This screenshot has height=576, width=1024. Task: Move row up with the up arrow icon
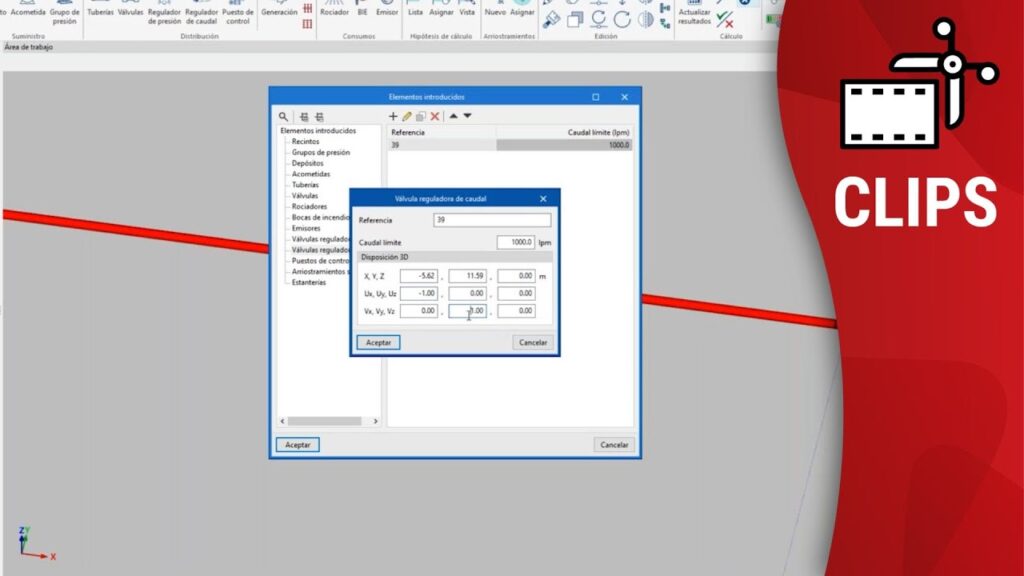point(453,116)
